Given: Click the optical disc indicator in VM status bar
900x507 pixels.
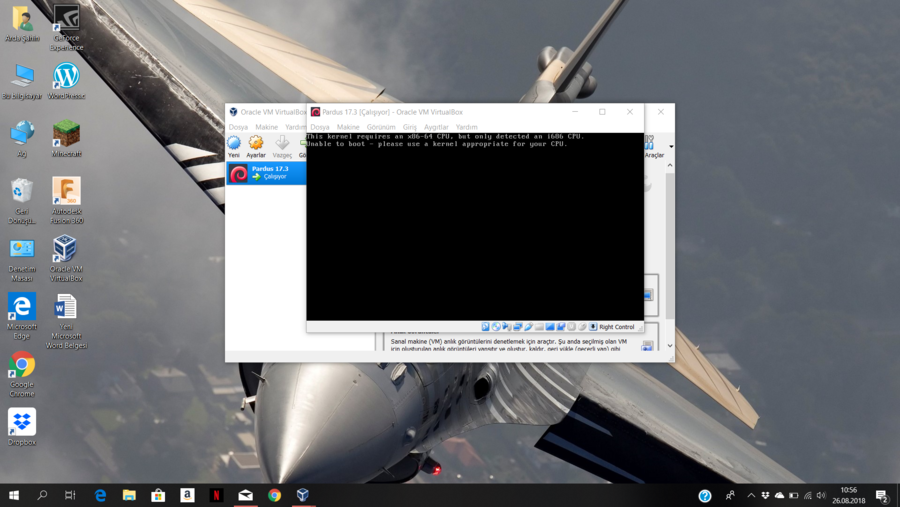Looking at the screenshot, I should (496, 327).
